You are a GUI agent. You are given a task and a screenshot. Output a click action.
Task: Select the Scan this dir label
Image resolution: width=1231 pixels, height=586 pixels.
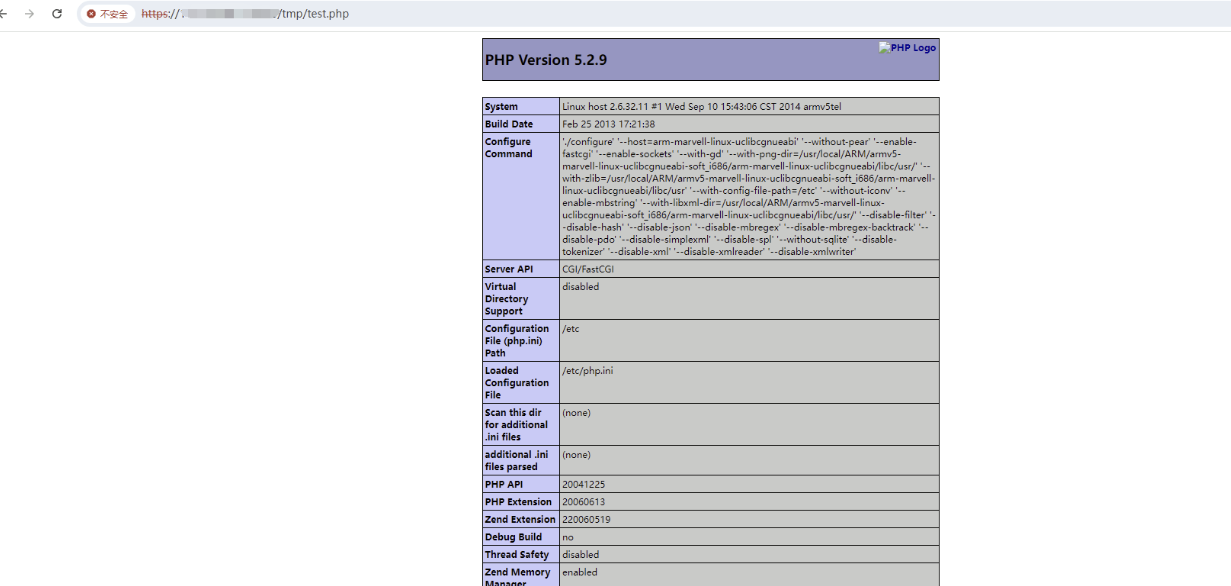point(517,425)
